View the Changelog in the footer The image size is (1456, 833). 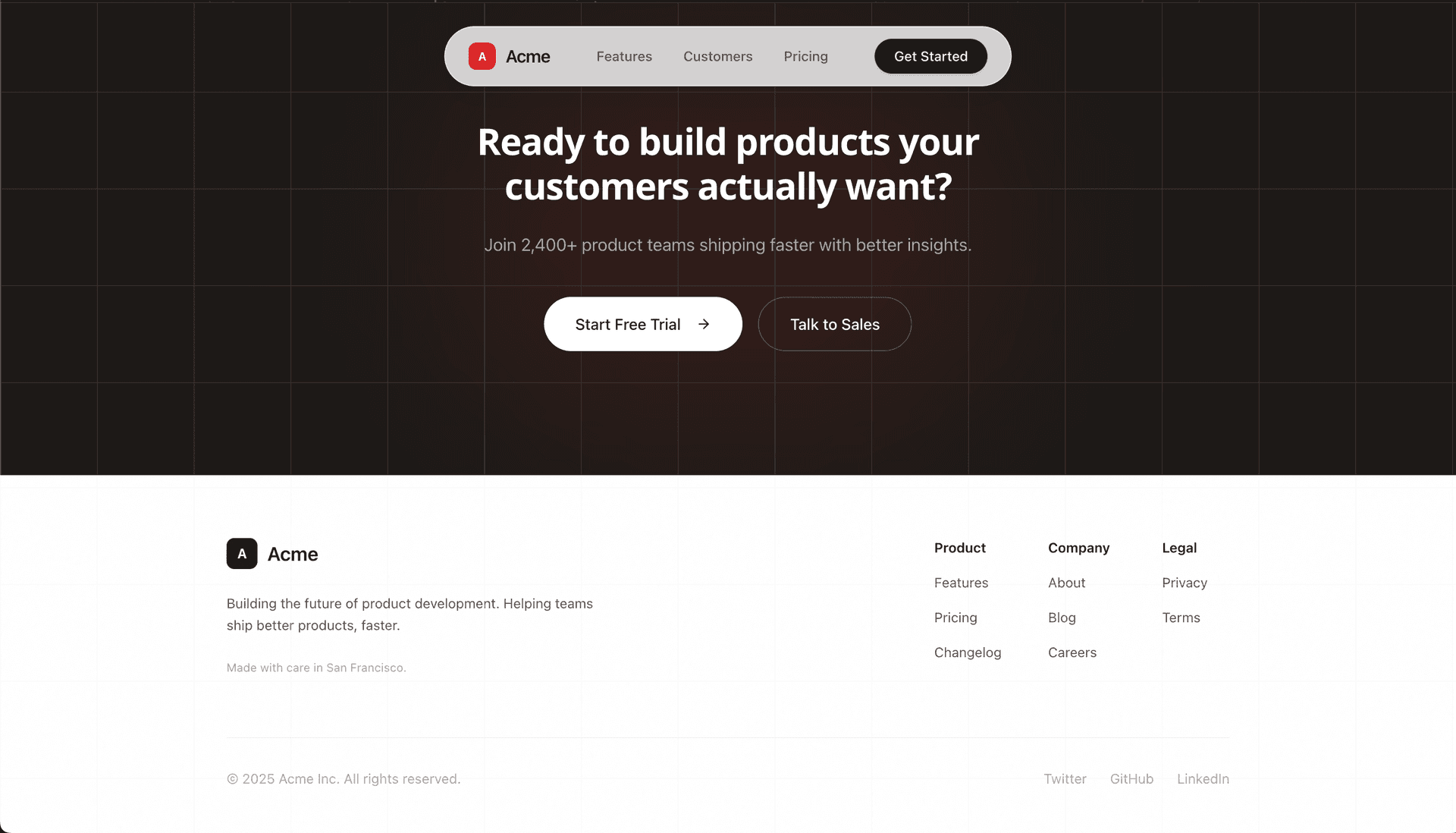click(x=968, y=652)
